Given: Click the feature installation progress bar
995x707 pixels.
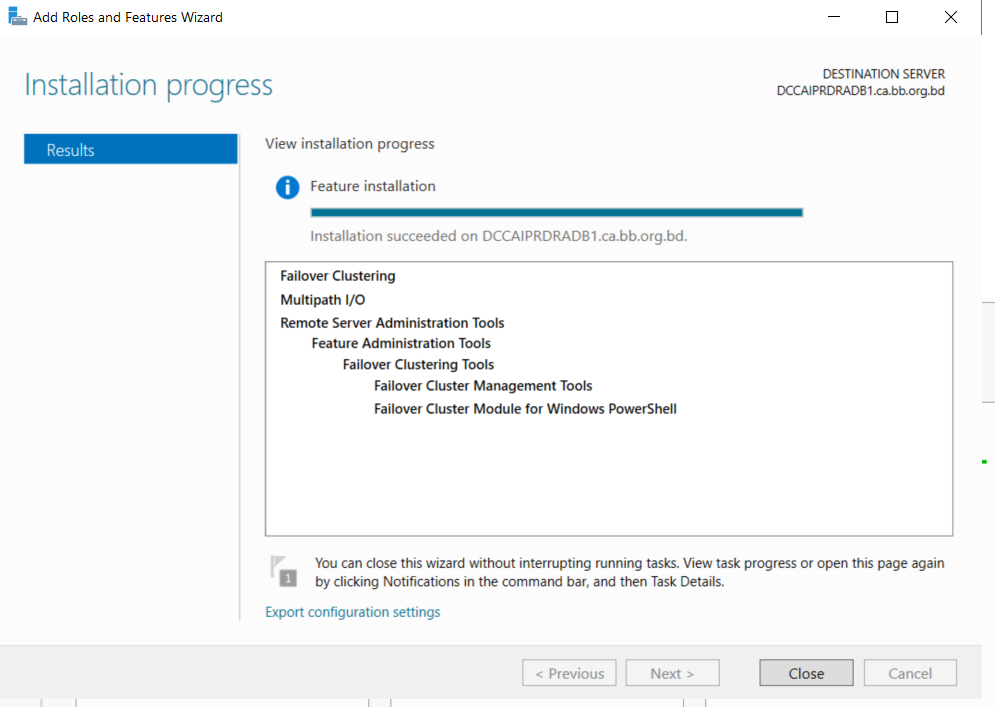Looking at the screenshot, I should [557, 213].
